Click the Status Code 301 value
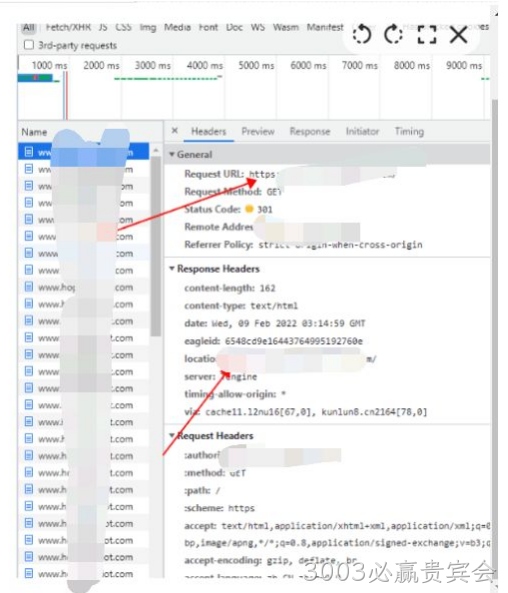 click(x=265, y=210)
